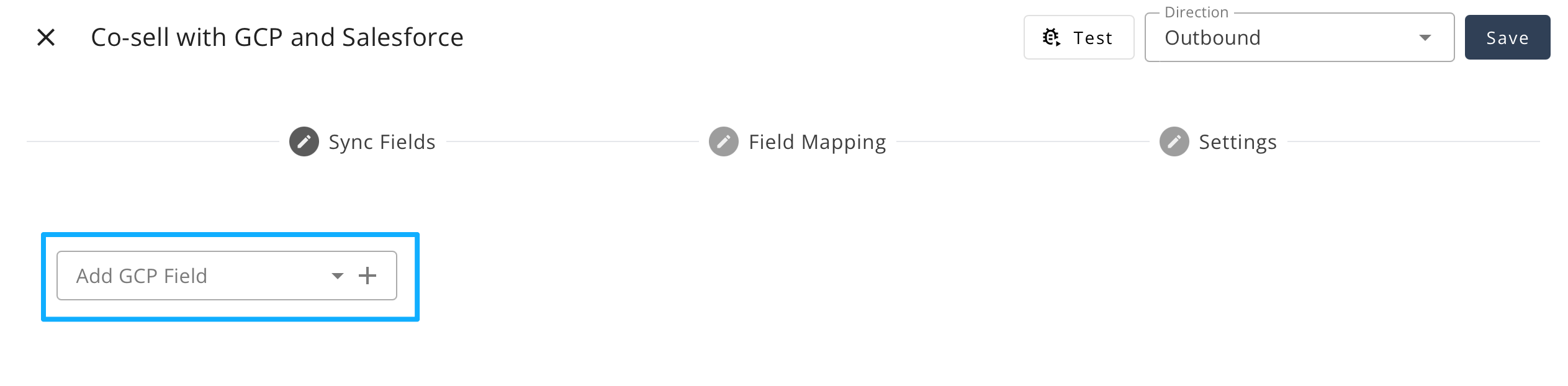1568x386 pixels.
Task: Open the Settings step
Action: click(1237, 142)
